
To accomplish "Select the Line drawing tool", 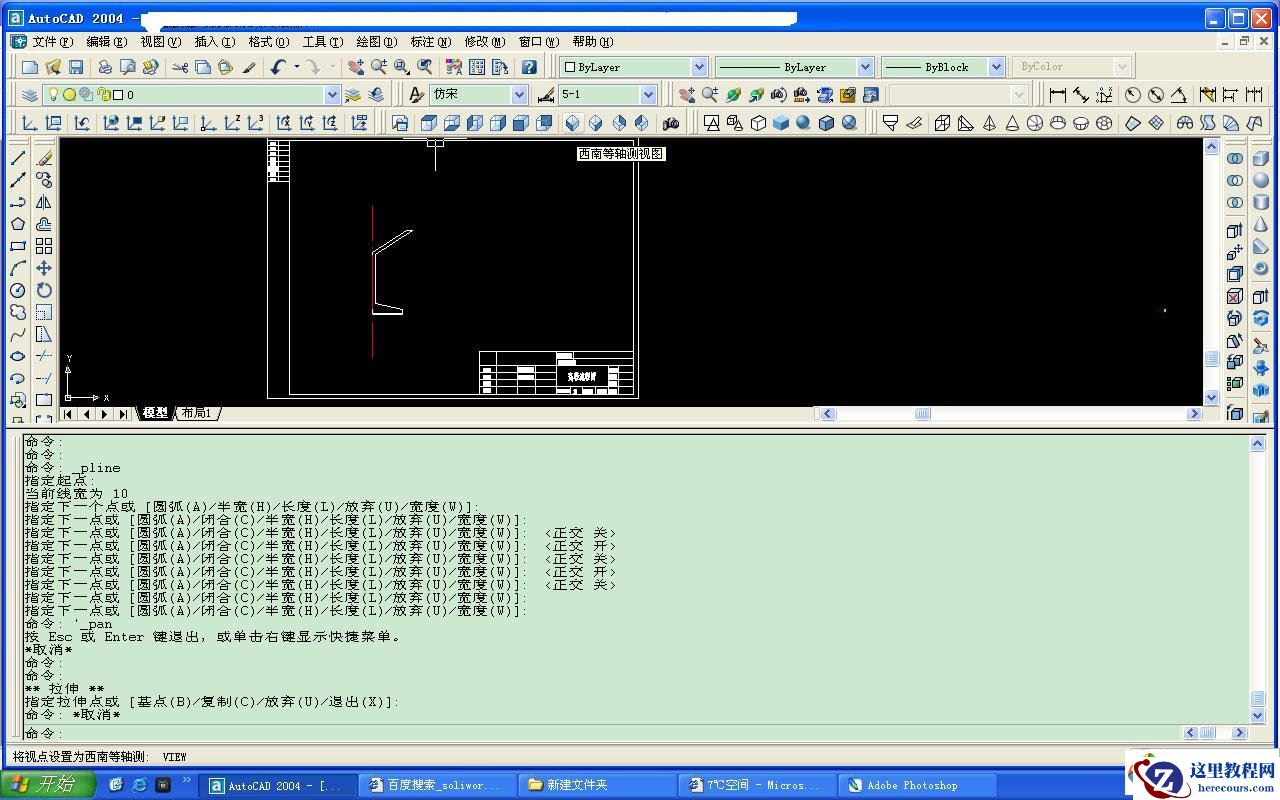I will pos(18,158).
